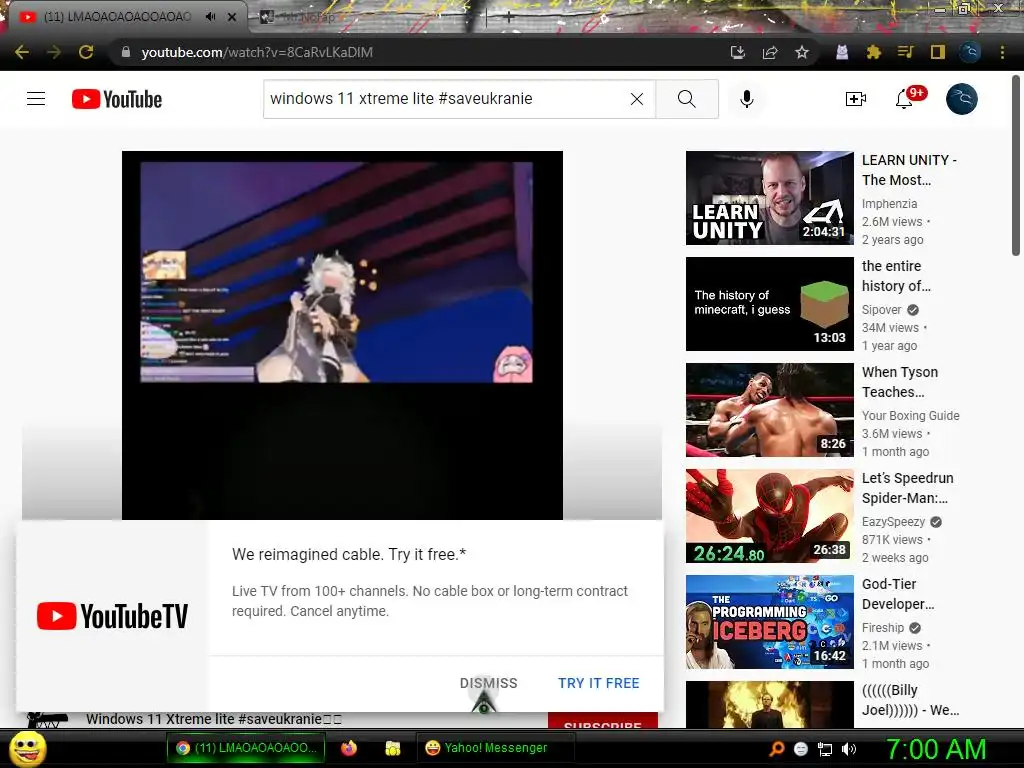Open the notifications bell

[x=905, y=99]
